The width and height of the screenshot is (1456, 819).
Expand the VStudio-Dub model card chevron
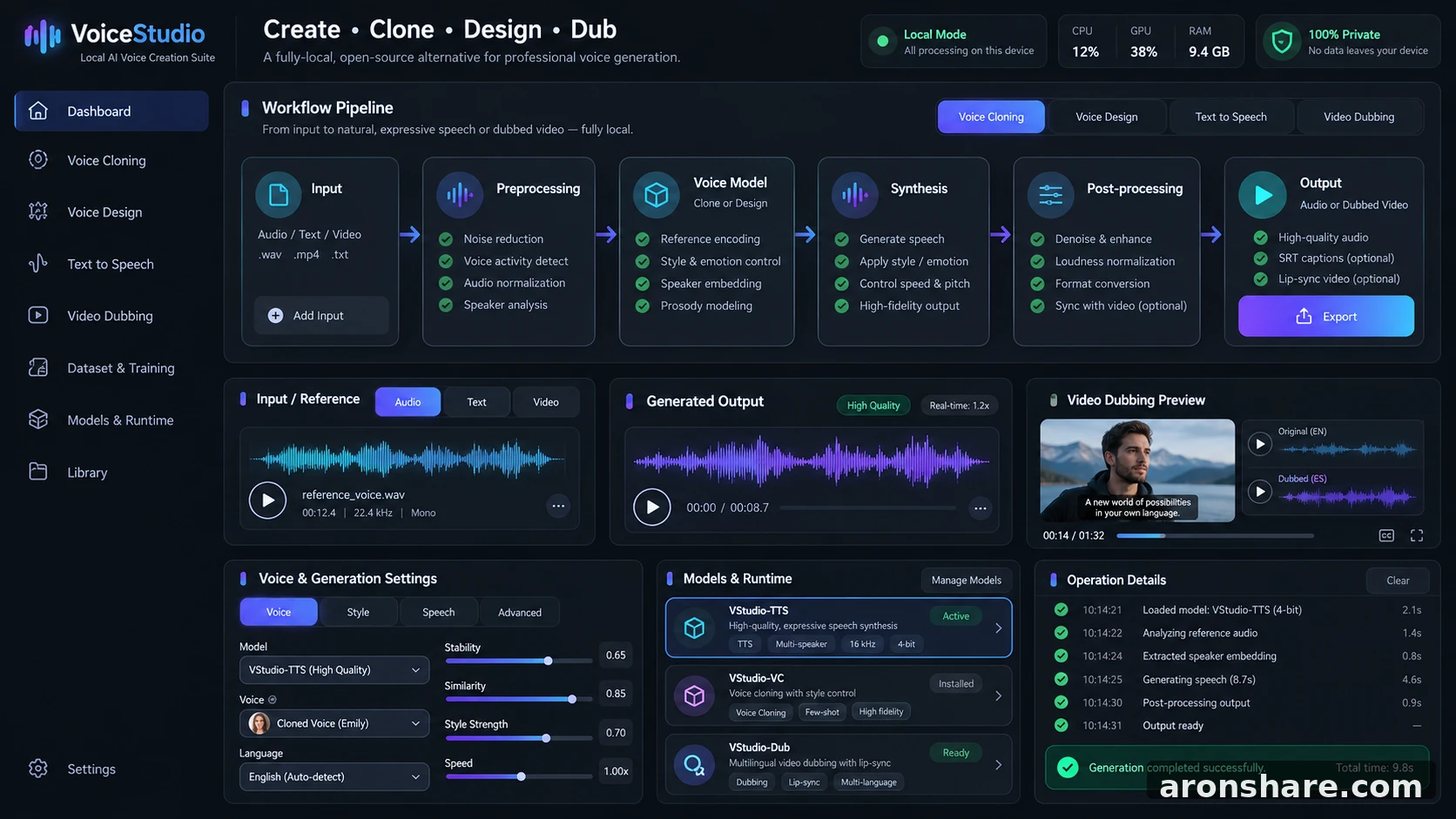[998, 765]
